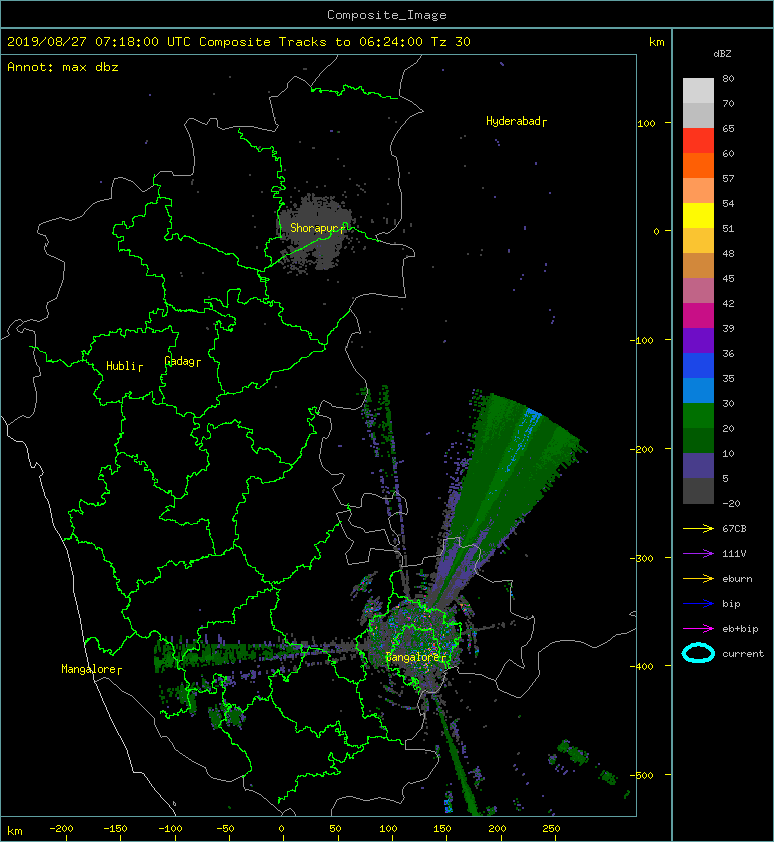Click the 'current' legend label text
This screenshot has width=774, height=842.
[743, 654]
